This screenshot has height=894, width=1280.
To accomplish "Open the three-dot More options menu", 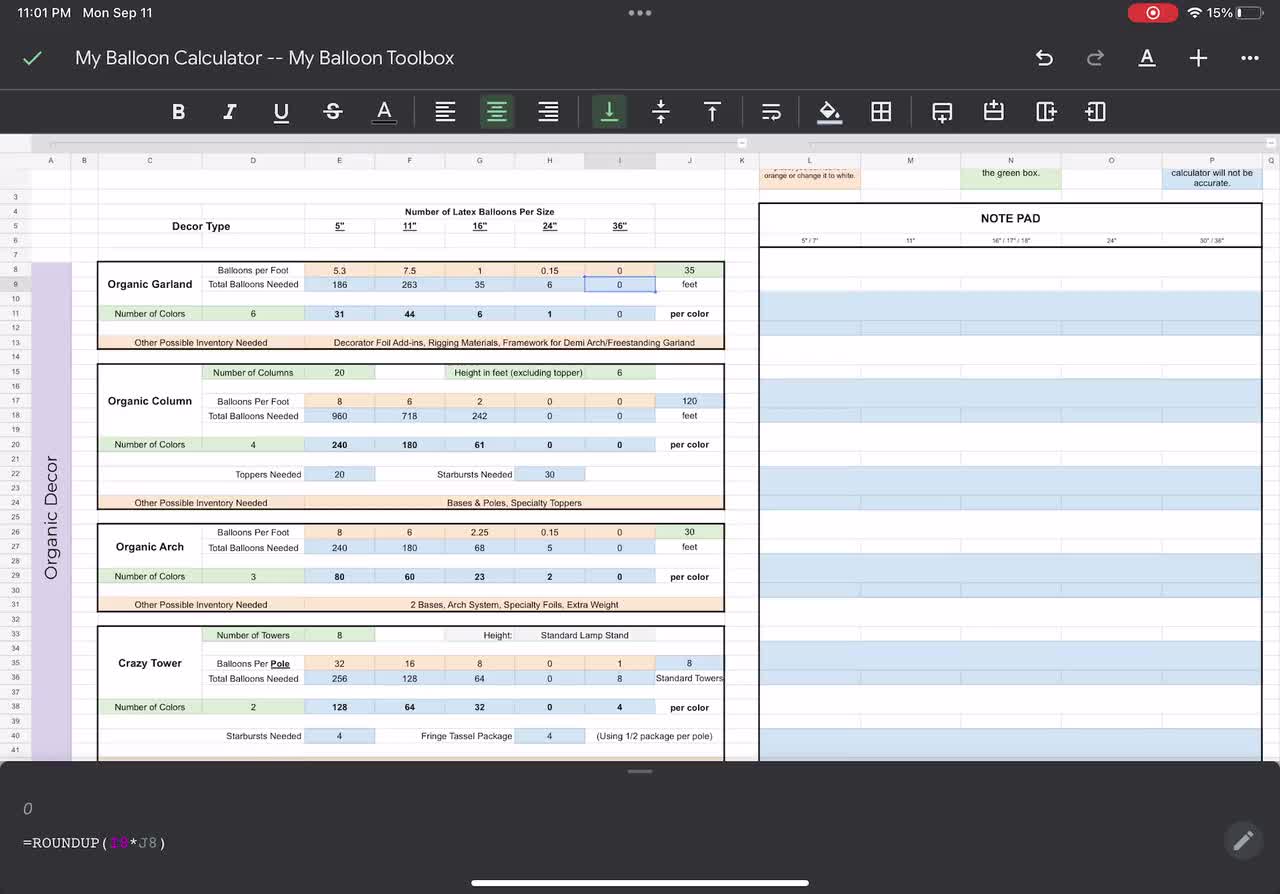I will (x=1250, y=58).
